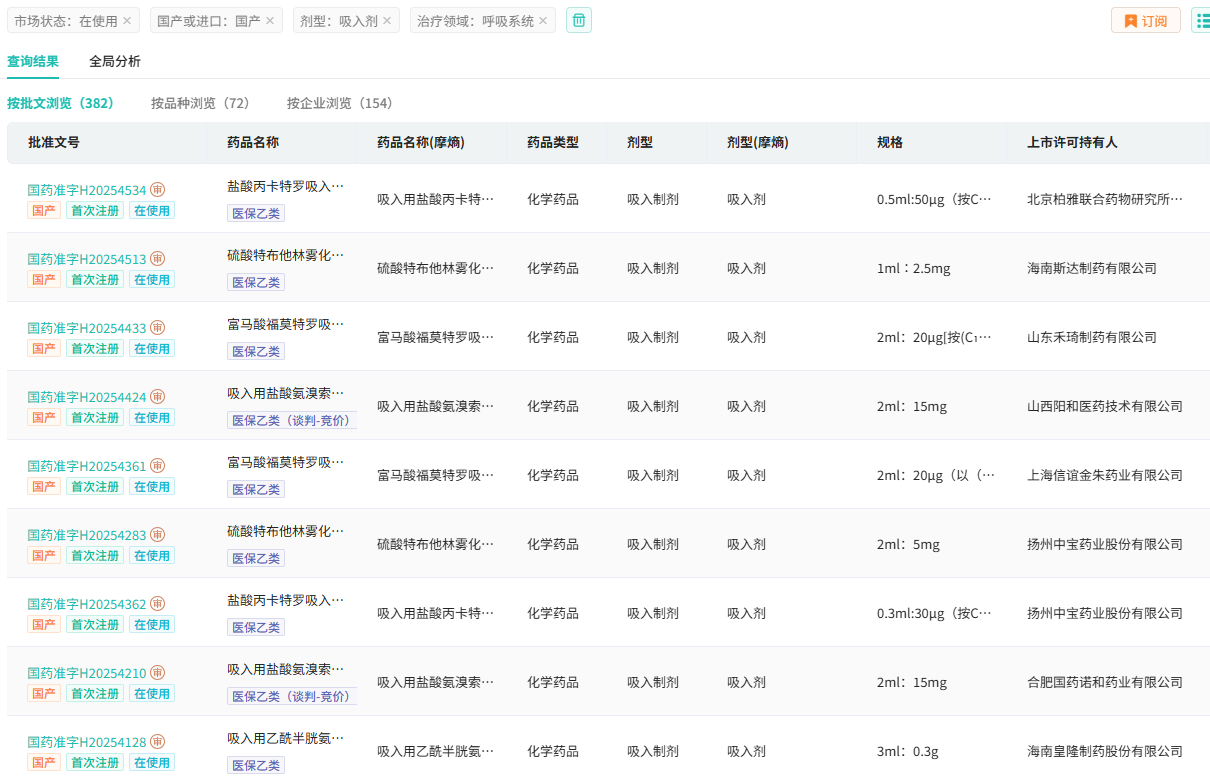
Task: Click the 审 icon beside 国药准字H20254128
Action: (158, 742)
